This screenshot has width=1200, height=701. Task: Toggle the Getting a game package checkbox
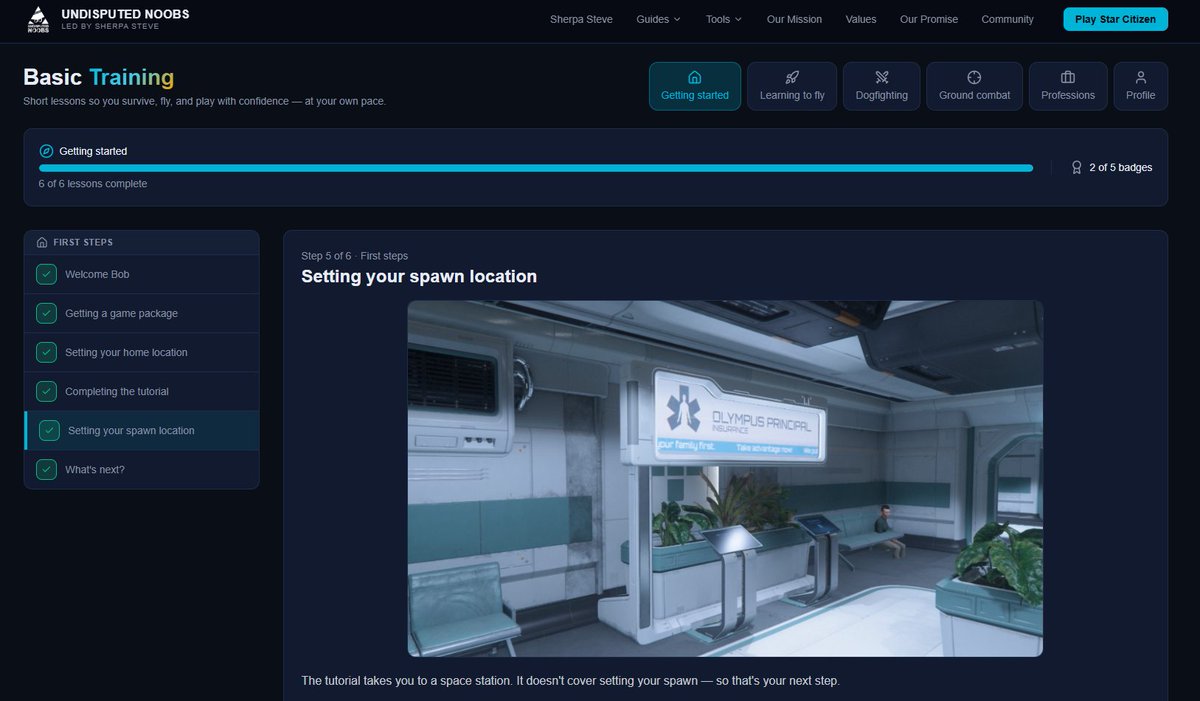pos(46,313)
